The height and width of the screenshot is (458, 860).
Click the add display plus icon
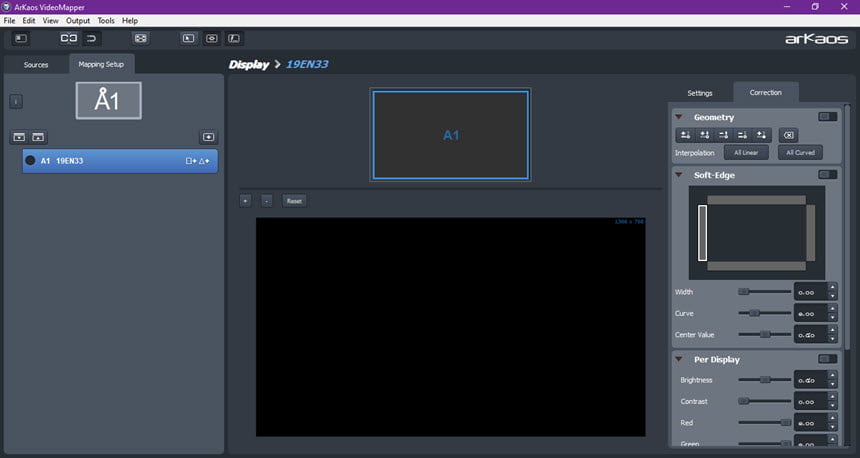pyautogui.click(x=208, y=137)
